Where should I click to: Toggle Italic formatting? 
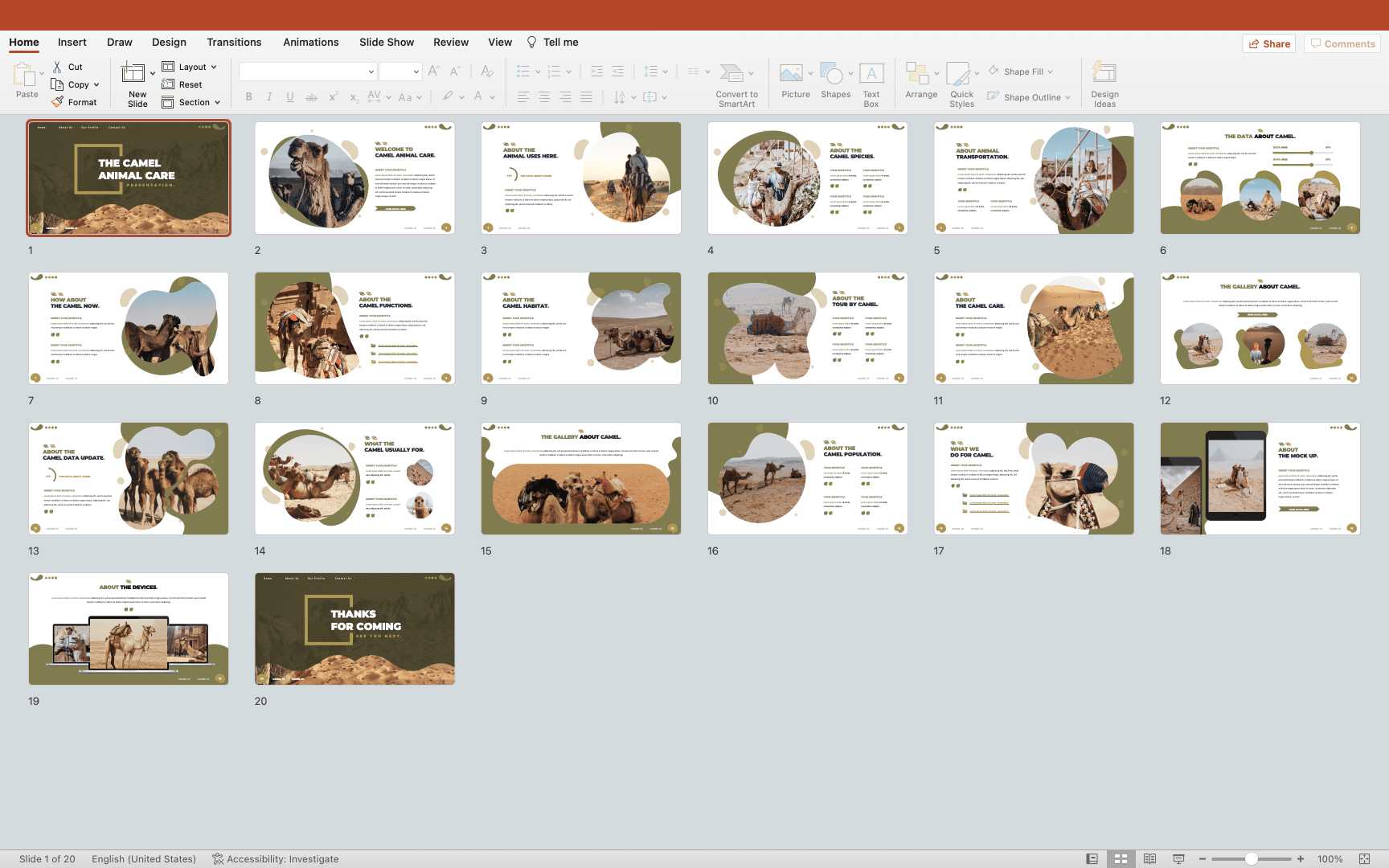pyautogui.click(x=269, y=97)
